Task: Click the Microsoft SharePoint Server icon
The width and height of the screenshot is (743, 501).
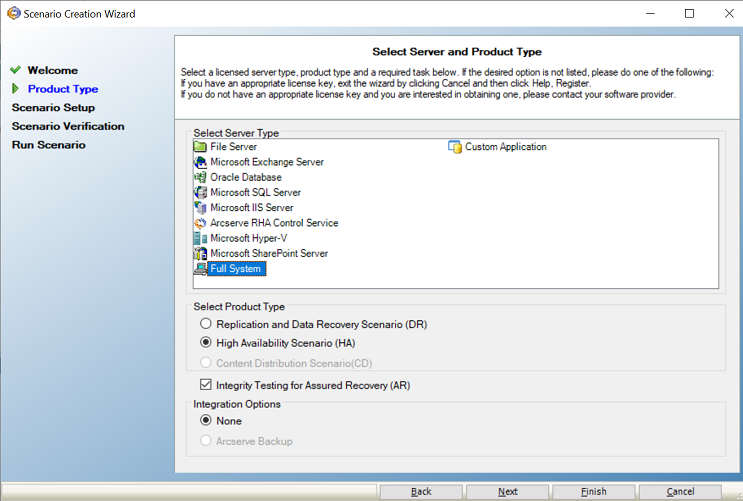Action: tap(200, 253)
